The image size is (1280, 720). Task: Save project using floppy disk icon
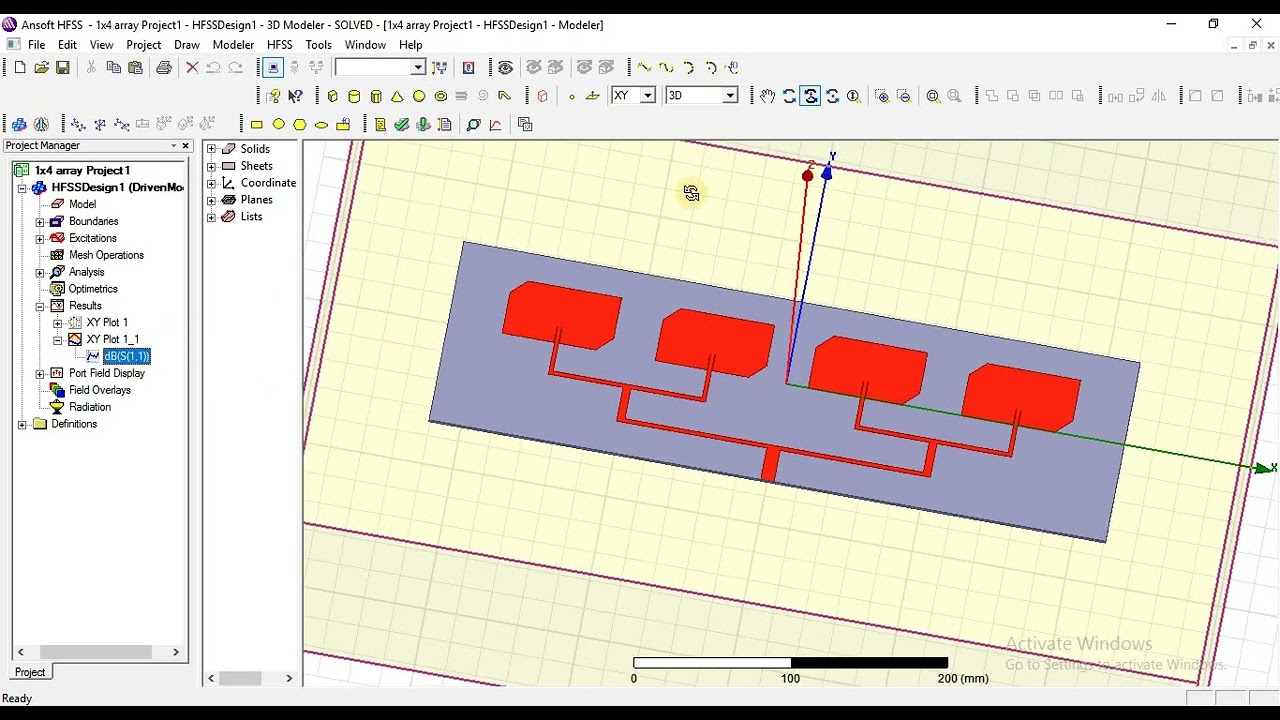(x=62, y=67)
